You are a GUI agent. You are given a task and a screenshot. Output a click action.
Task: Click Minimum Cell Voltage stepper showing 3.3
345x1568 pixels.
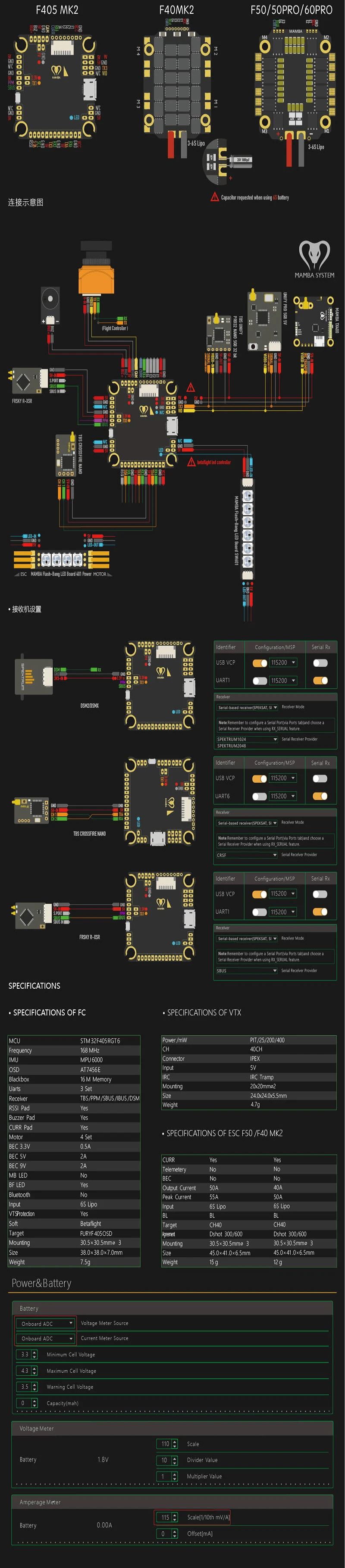(x=28, y=1354)
